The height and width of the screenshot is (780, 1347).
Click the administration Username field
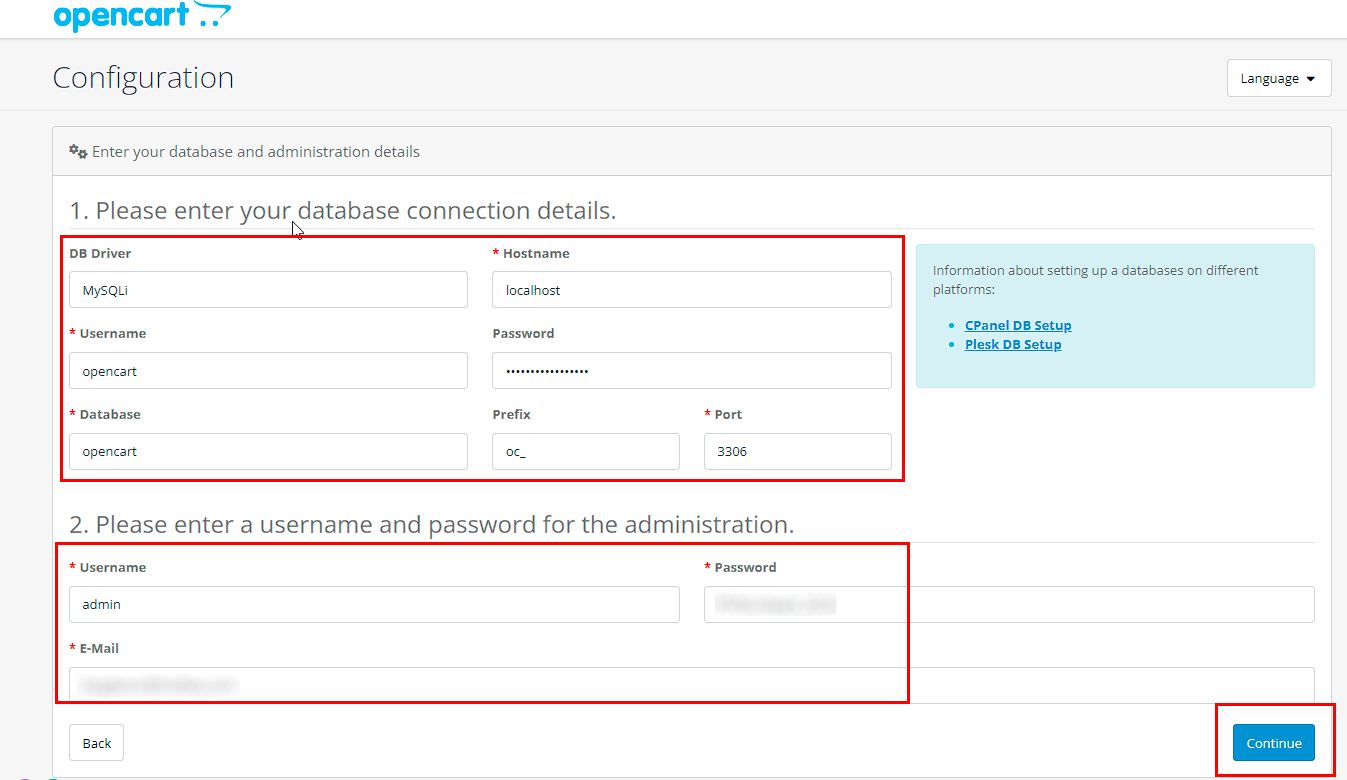click(x=374, y=604)
